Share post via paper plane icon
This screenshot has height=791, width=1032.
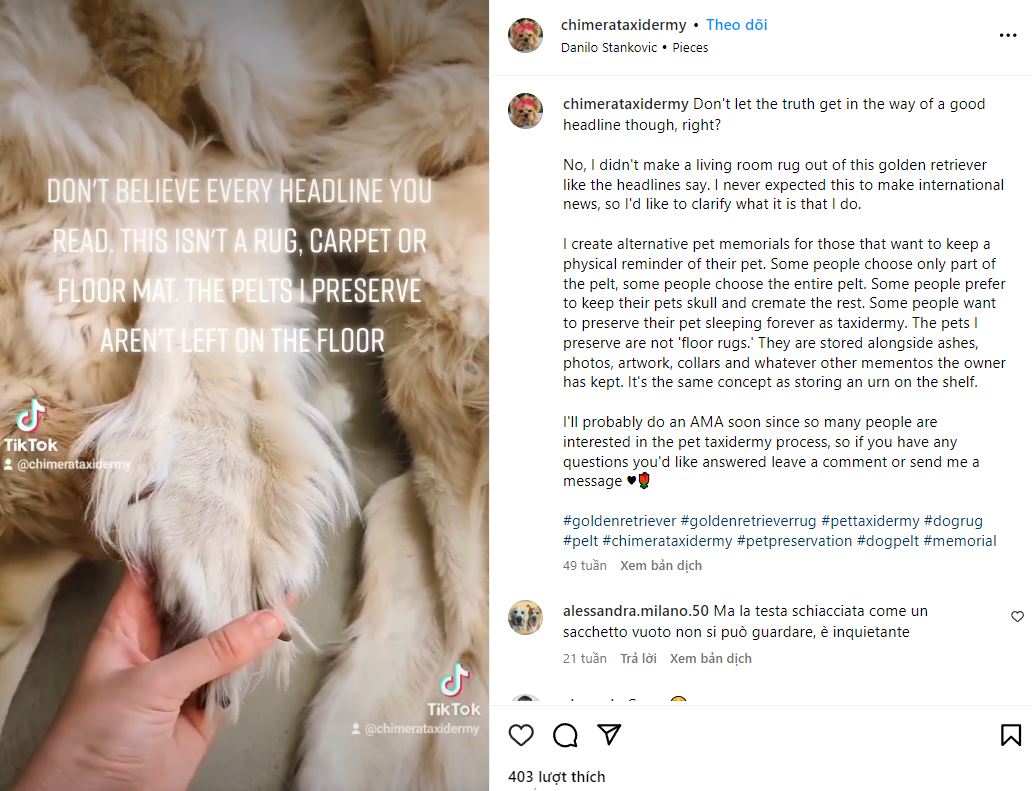coord(609,734)
